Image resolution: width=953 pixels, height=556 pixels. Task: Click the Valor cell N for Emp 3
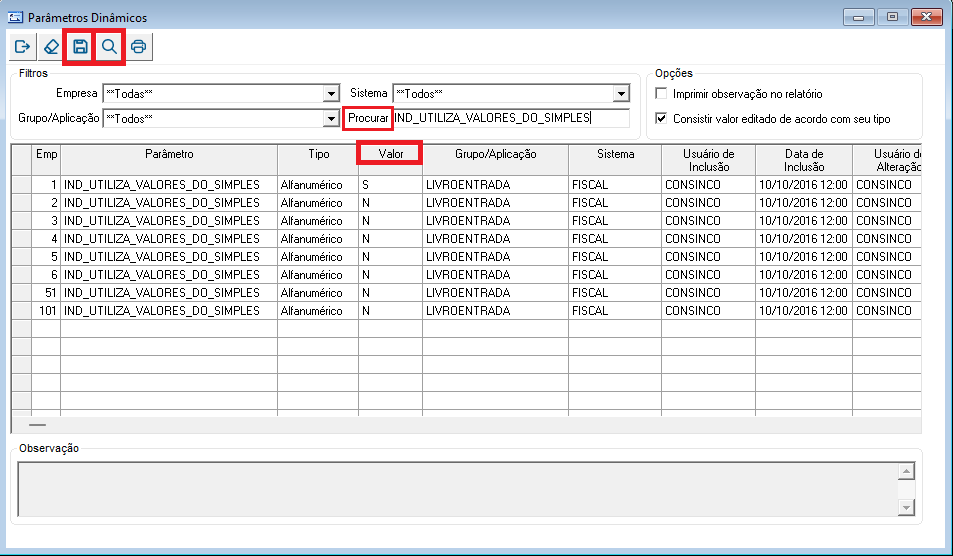tap(390, 221)
